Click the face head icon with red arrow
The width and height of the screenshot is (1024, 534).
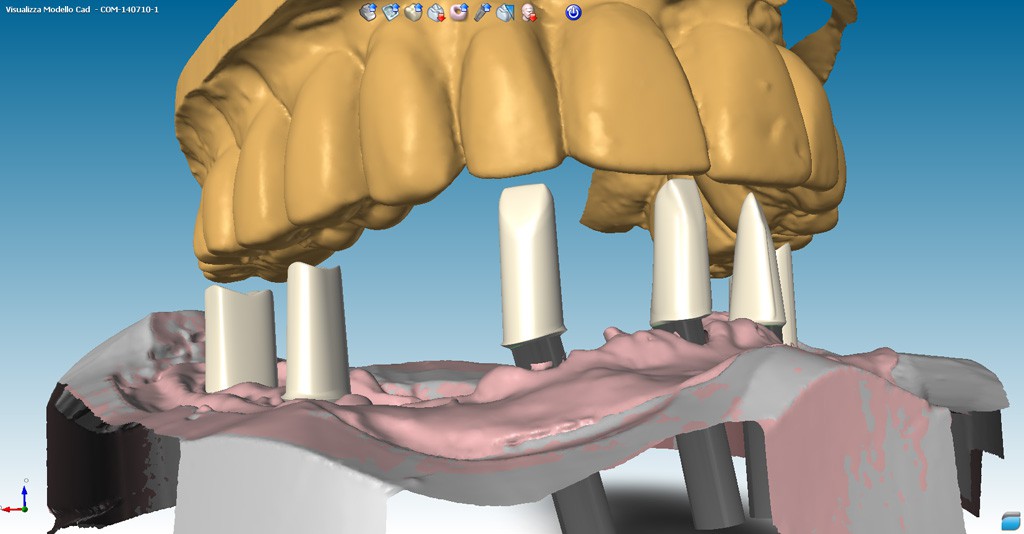[x=530, y=12]
